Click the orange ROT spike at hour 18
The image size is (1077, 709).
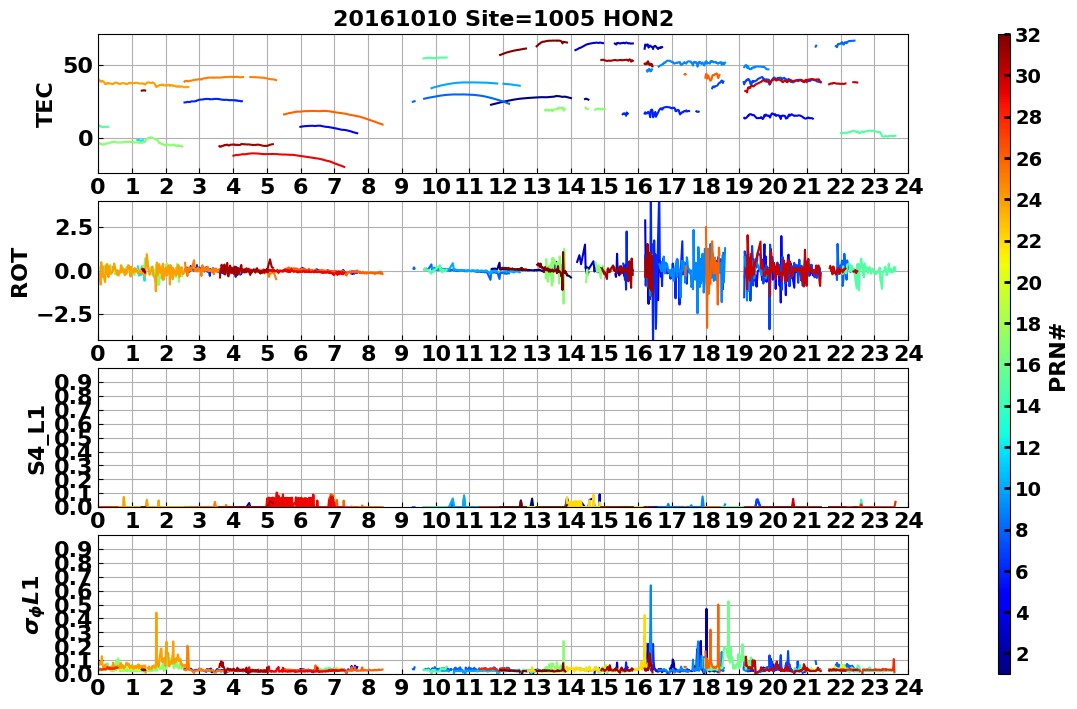click(706, 278)
